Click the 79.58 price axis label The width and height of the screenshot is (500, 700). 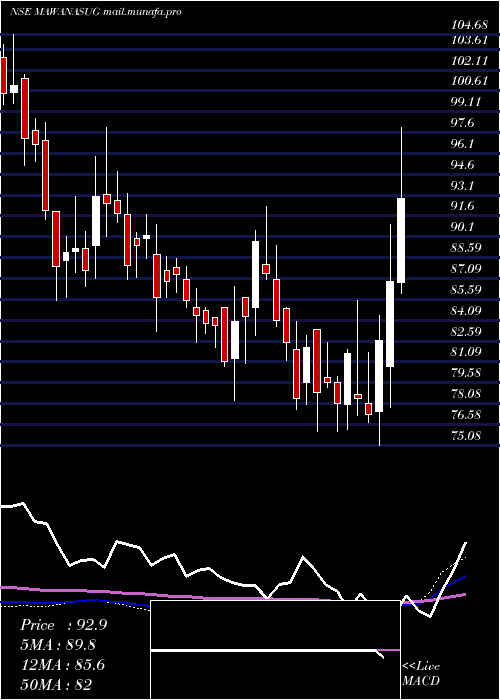(467, 372)
